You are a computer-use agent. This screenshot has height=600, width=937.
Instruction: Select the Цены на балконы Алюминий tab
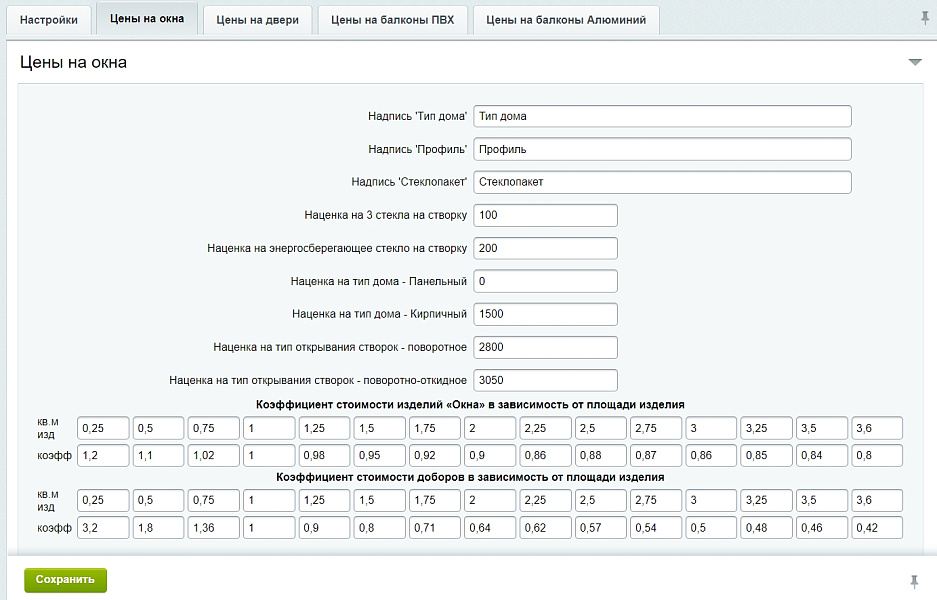(x=566, y=20)
